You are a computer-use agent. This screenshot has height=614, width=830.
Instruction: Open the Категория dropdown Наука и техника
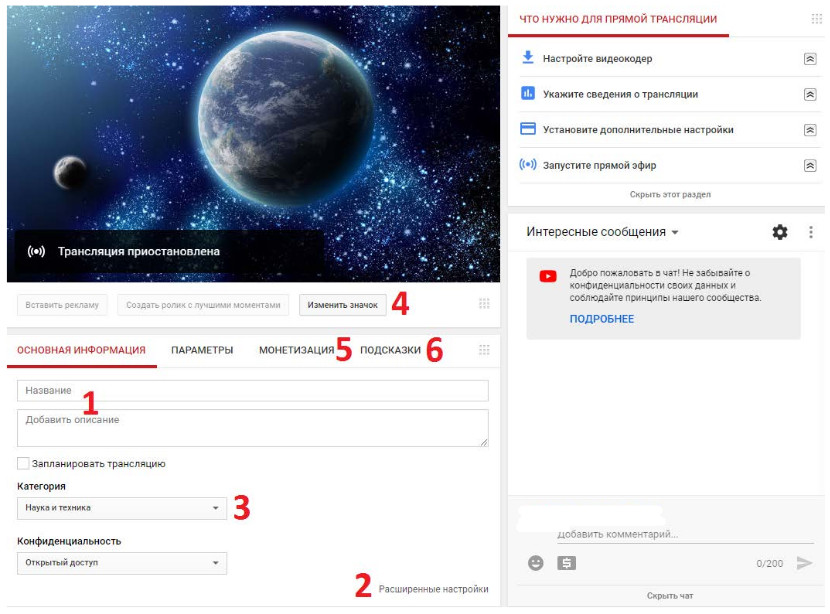point(122,508)
